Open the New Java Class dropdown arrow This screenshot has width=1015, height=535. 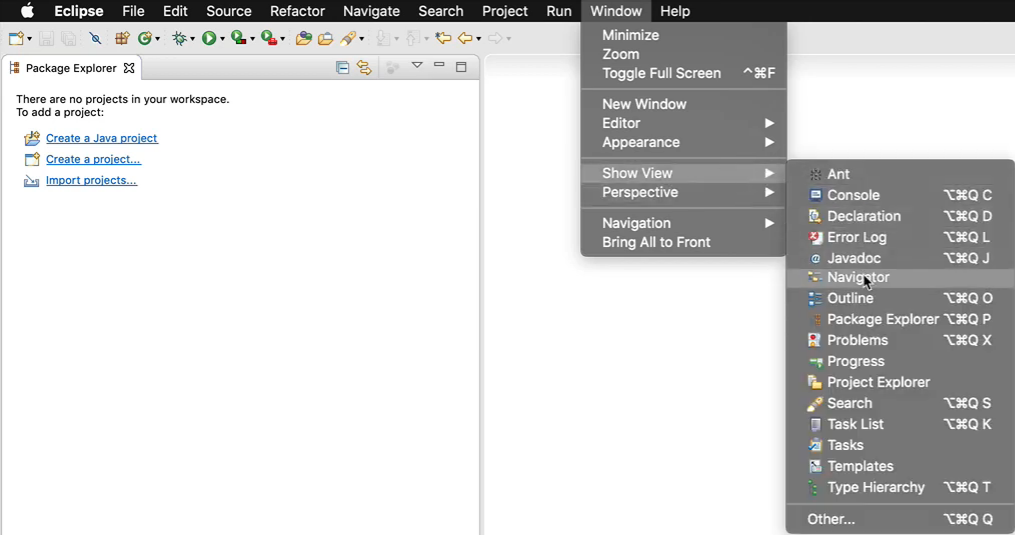pos(157,39)
